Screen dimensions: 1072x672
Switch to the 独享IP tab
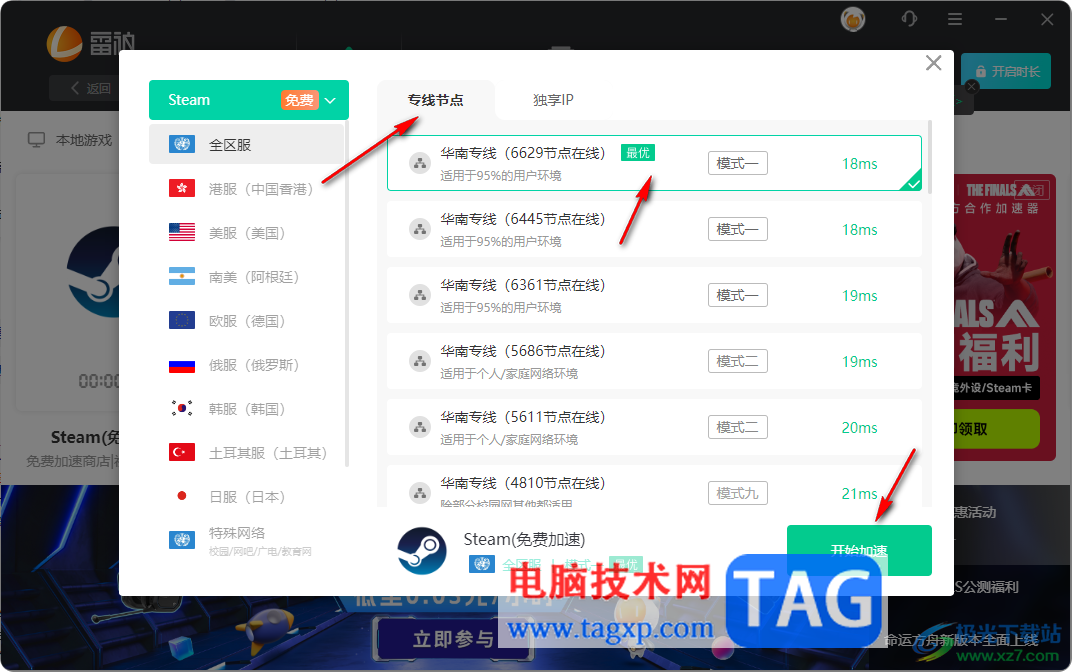(553, 100)
